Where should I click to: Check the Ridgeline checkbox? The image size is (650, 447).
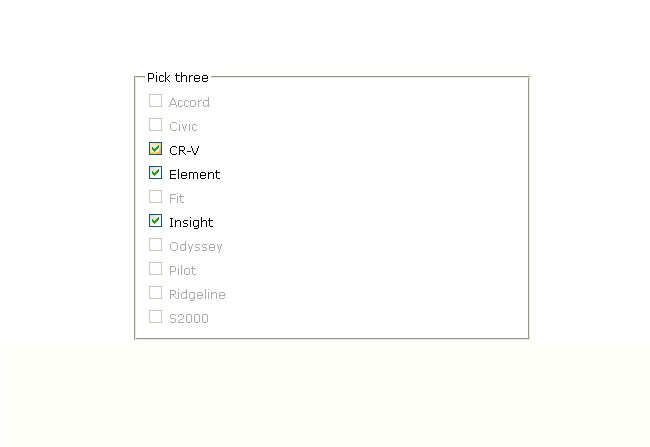[155, 293]
